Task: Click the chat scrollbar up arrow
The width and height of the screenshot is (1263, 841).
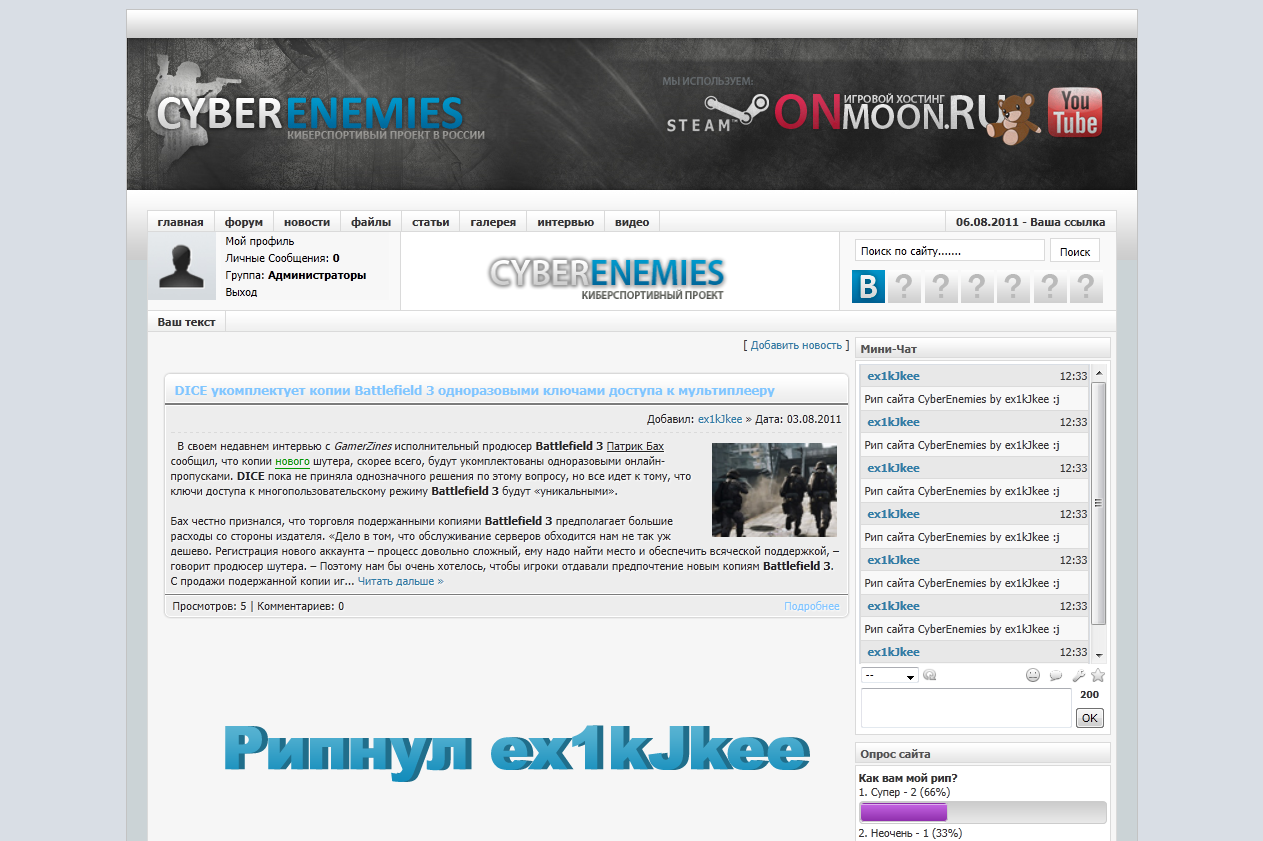Action: (1098, 373)
